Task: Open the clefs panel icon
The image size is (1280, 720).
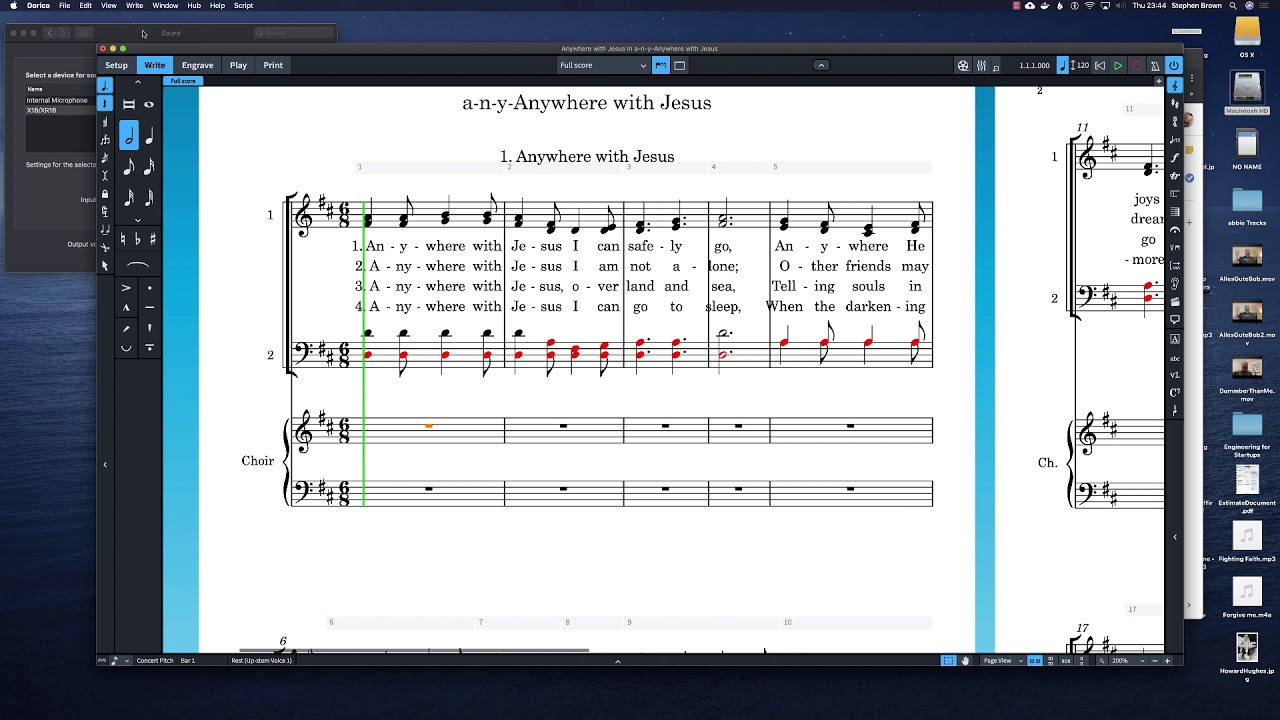Action: 1175,84
